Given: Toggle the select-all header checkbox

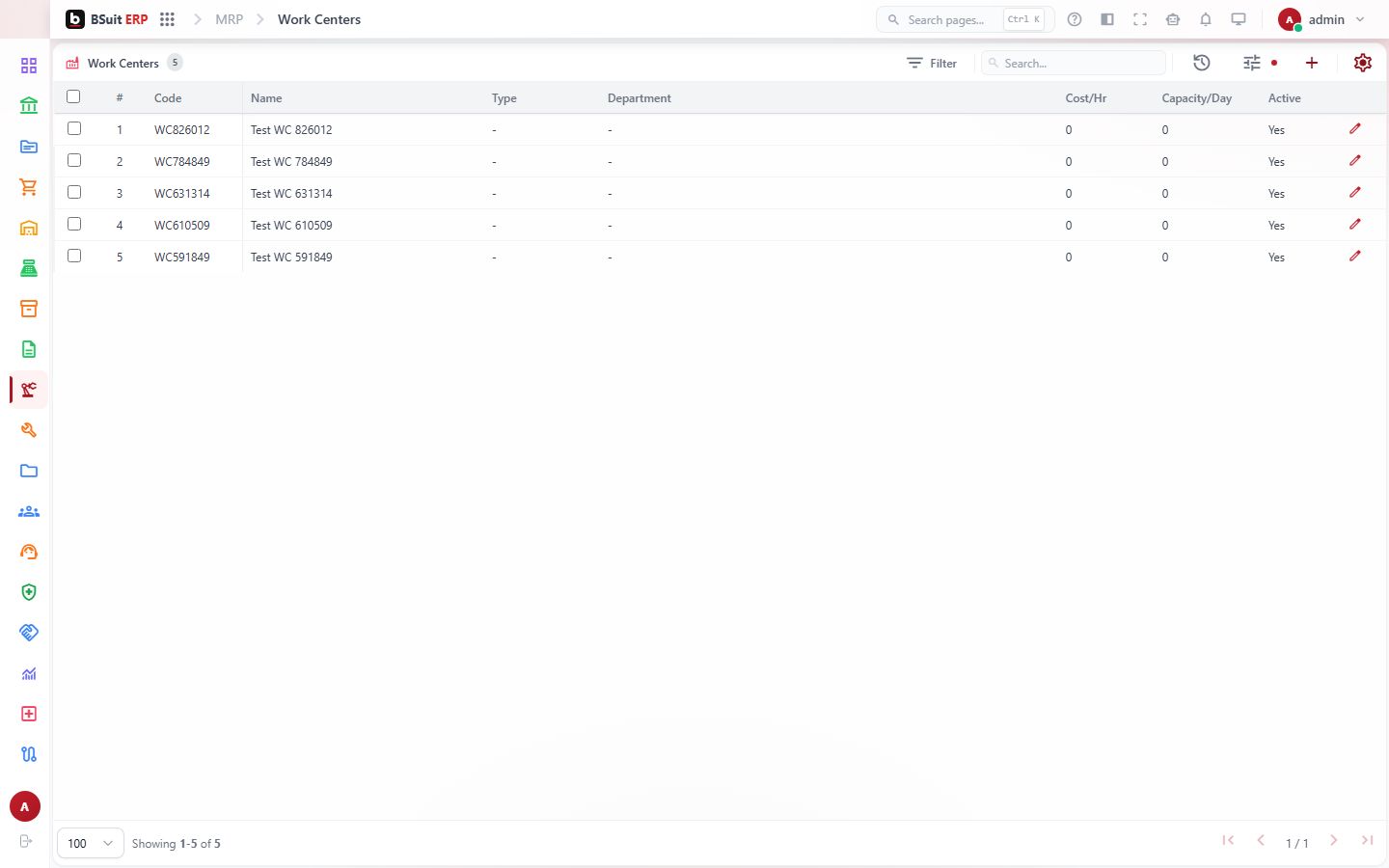Looking at the screenshot, I should 73,96.
